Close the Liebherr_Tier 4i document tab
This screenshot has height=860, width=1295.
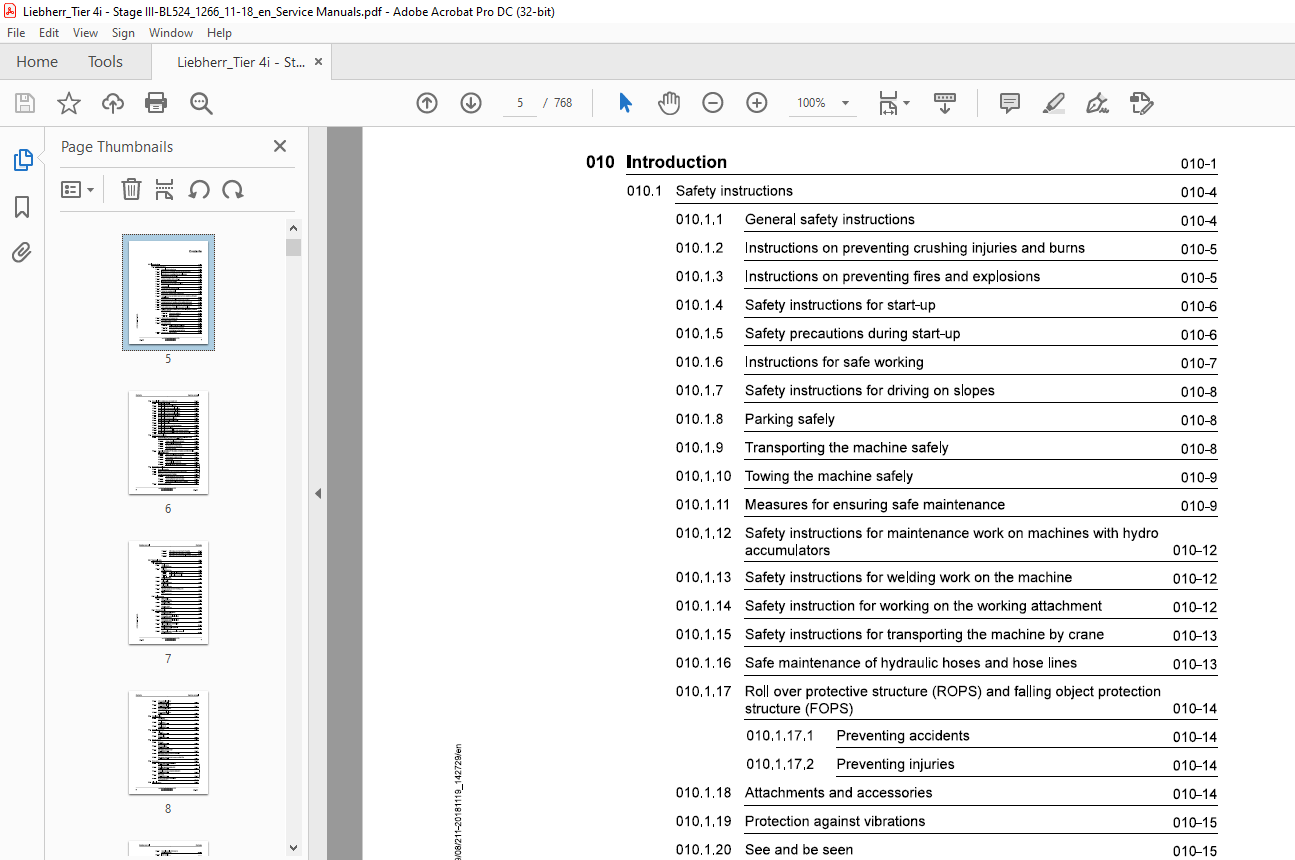pos(318,61)
